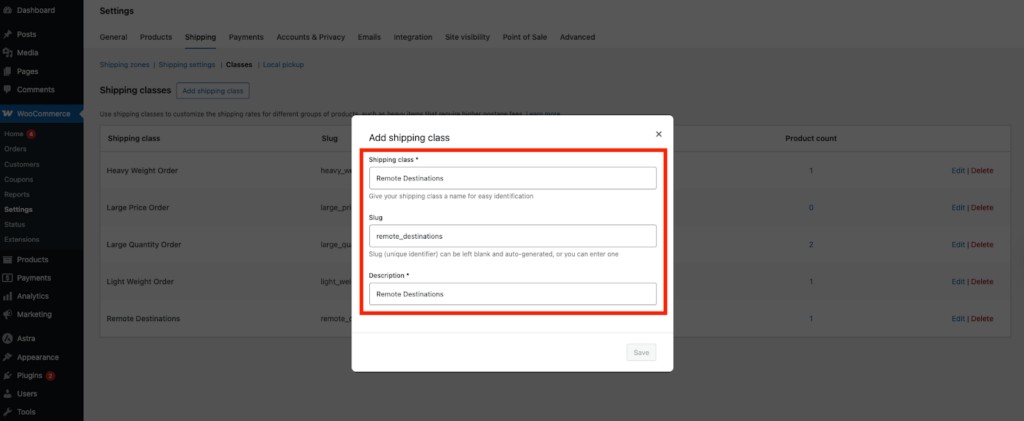Go to Shipping zones sub-section
The image size is (1024, 421).
[125, 64]
